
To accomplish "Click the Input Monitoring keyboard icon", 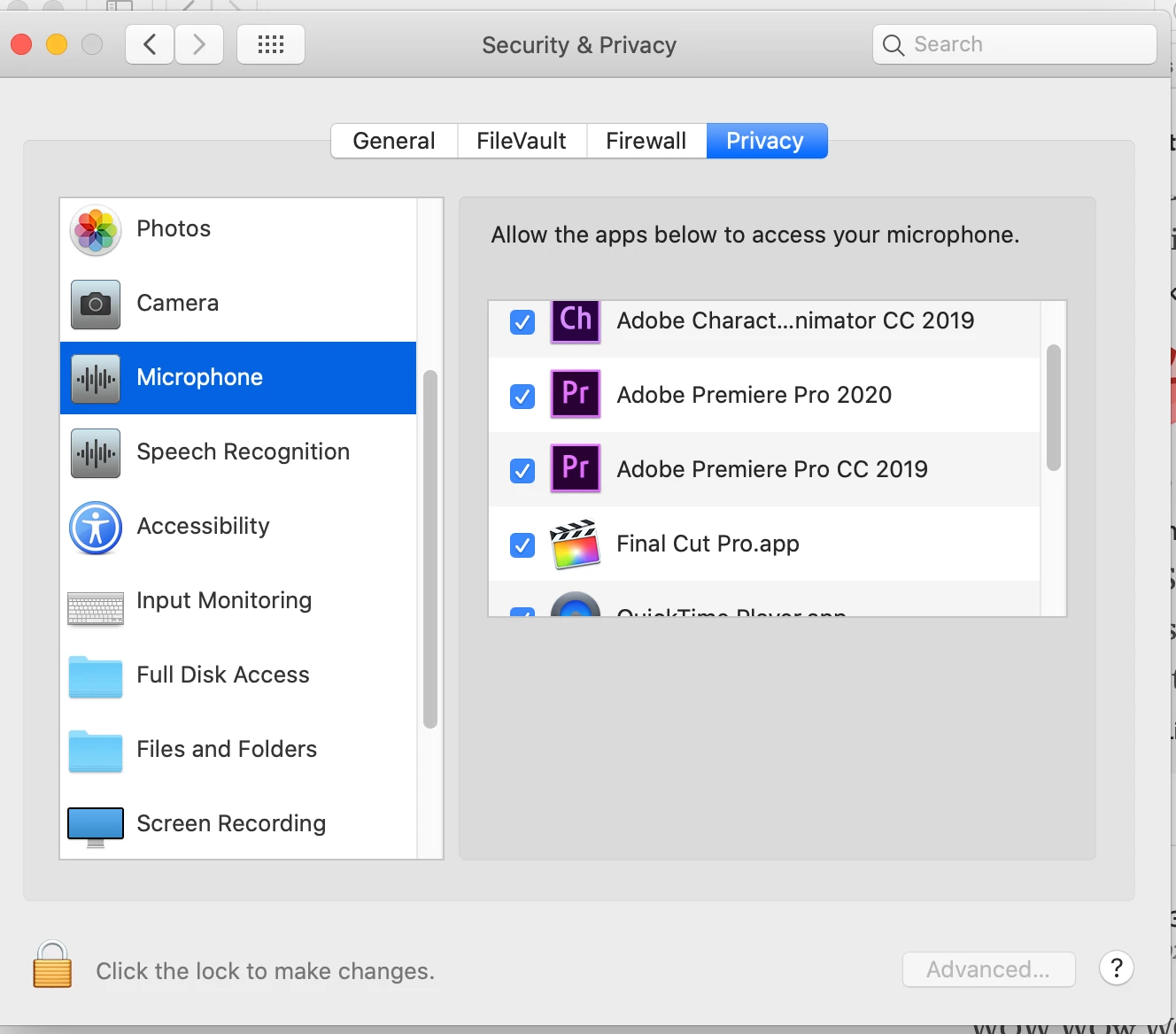I will pos(96,609).
